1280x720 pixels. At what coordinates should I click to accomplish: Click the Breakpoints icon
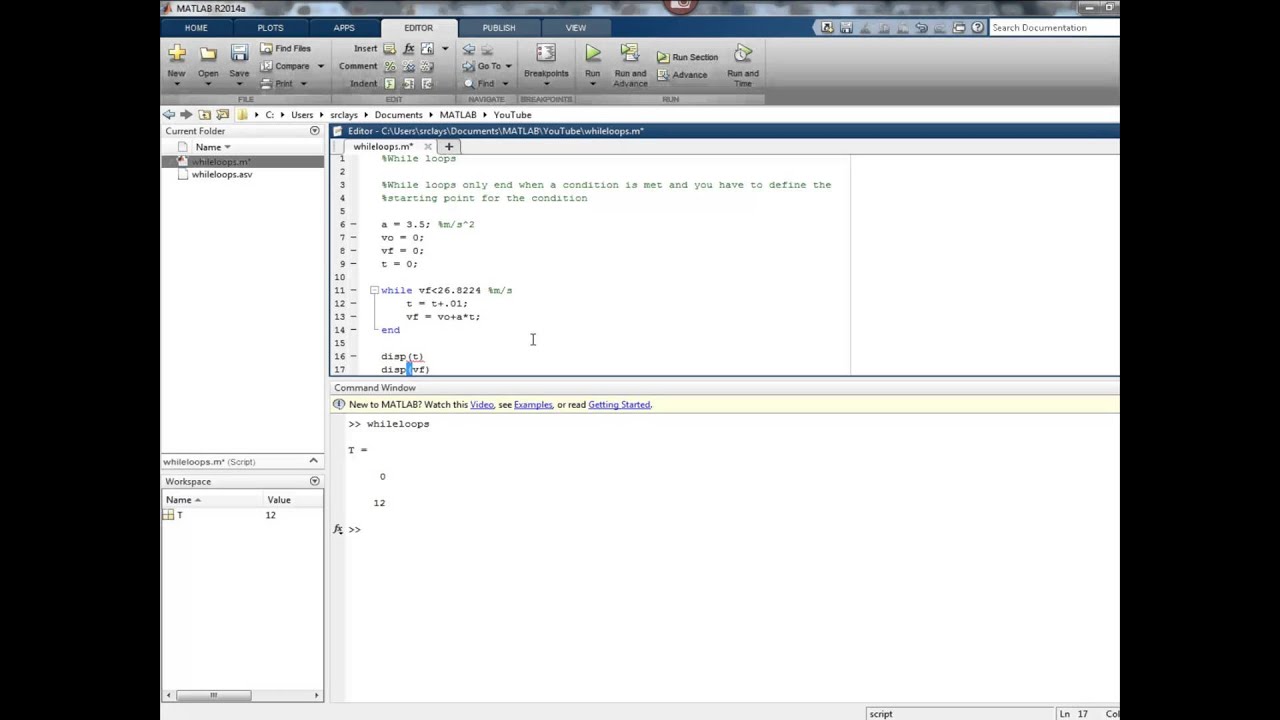click(x=546, y=54)
